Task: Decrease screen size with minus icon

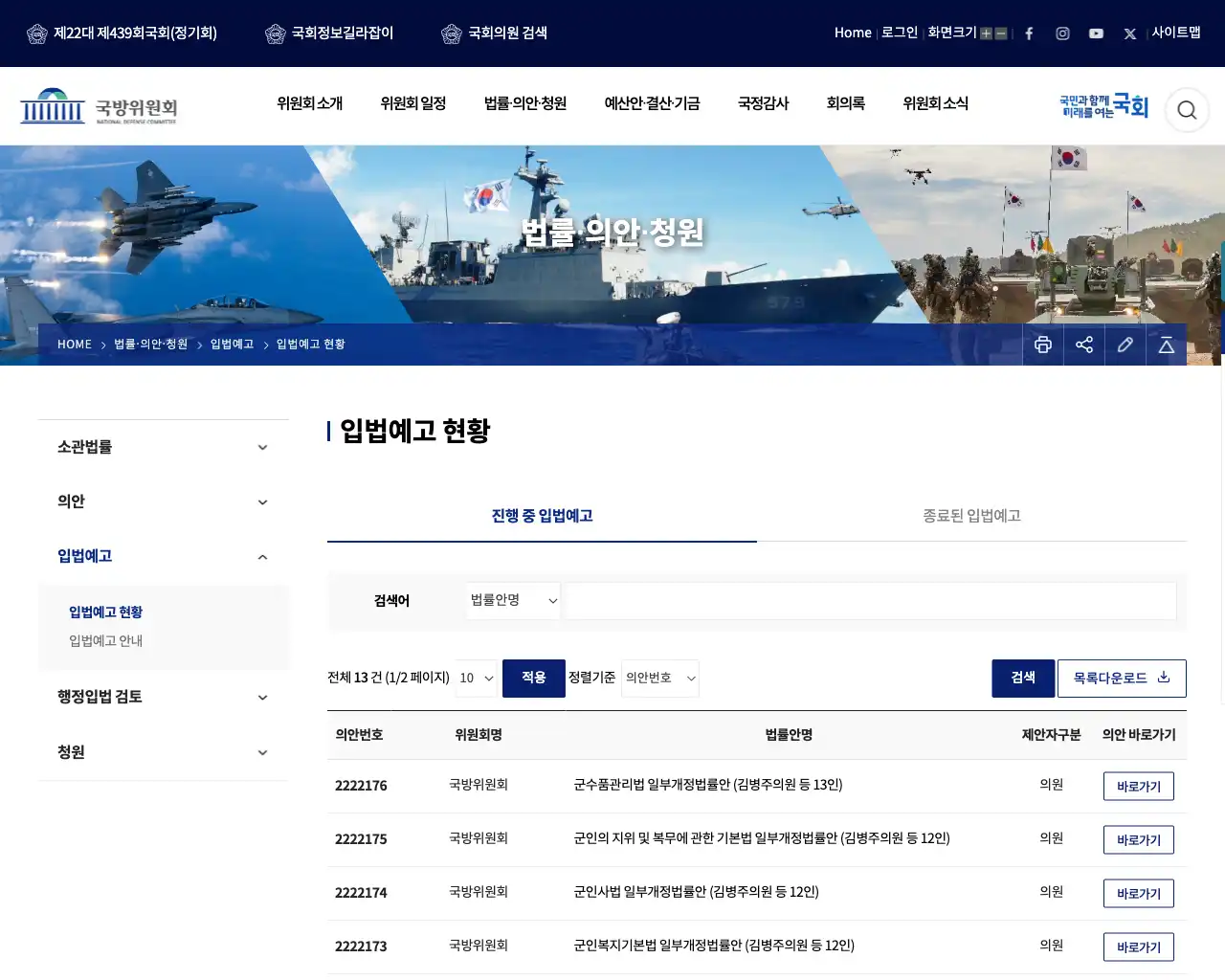Action: click(x=1001, y=33)
